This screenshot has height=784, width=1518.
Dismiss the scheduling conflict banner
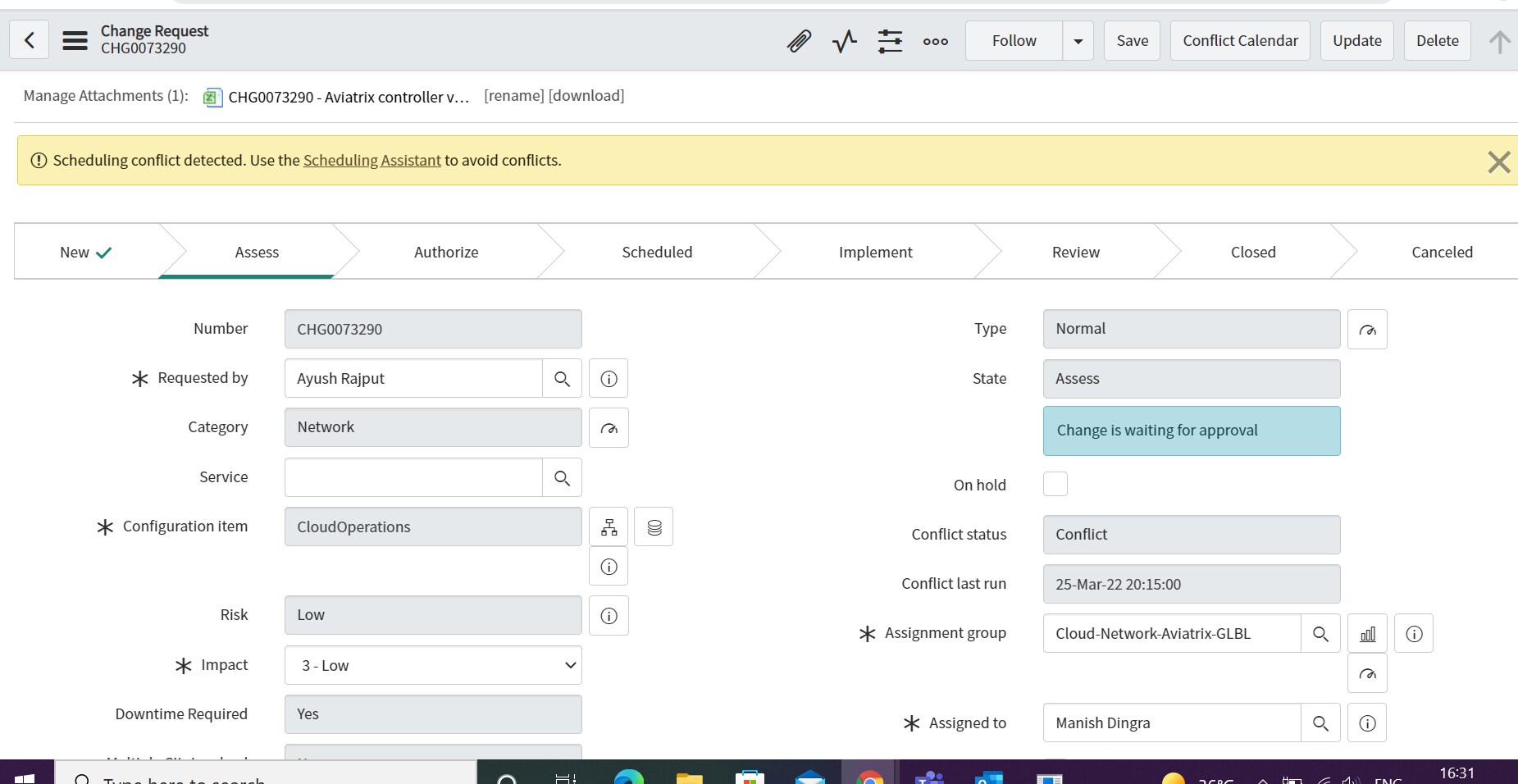tap(1498, 162)
